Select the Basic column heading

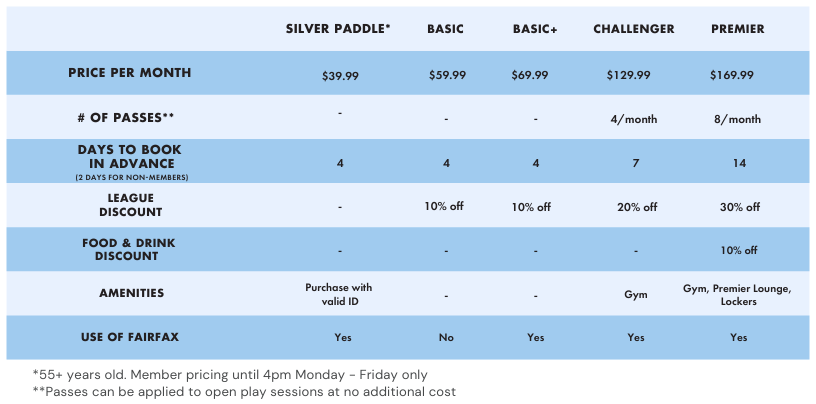tap(445, 29)
